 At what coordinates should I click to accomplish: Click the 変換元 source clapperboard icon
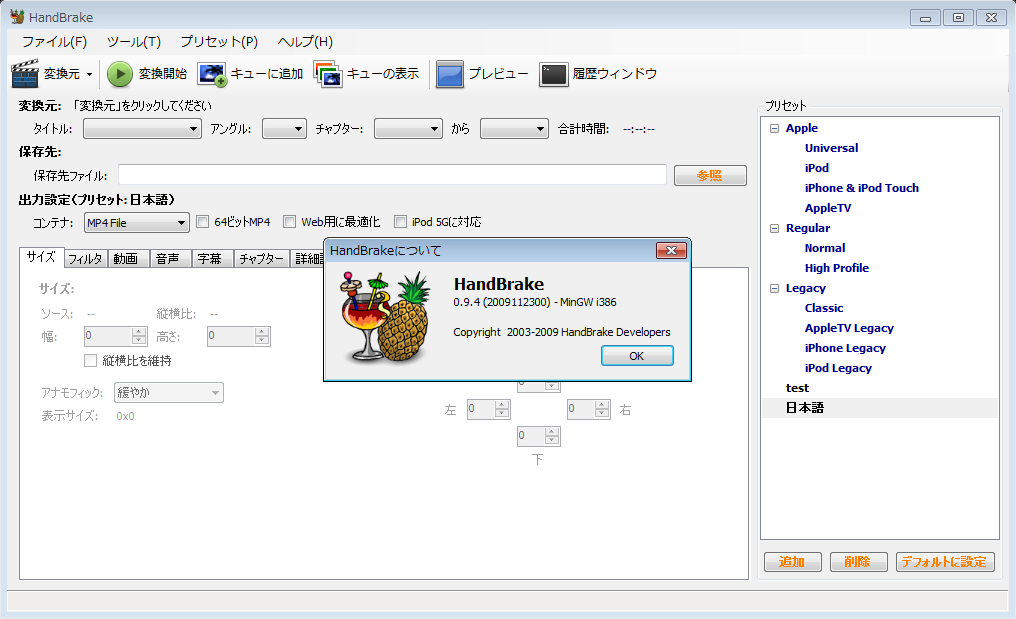(25, 73)
